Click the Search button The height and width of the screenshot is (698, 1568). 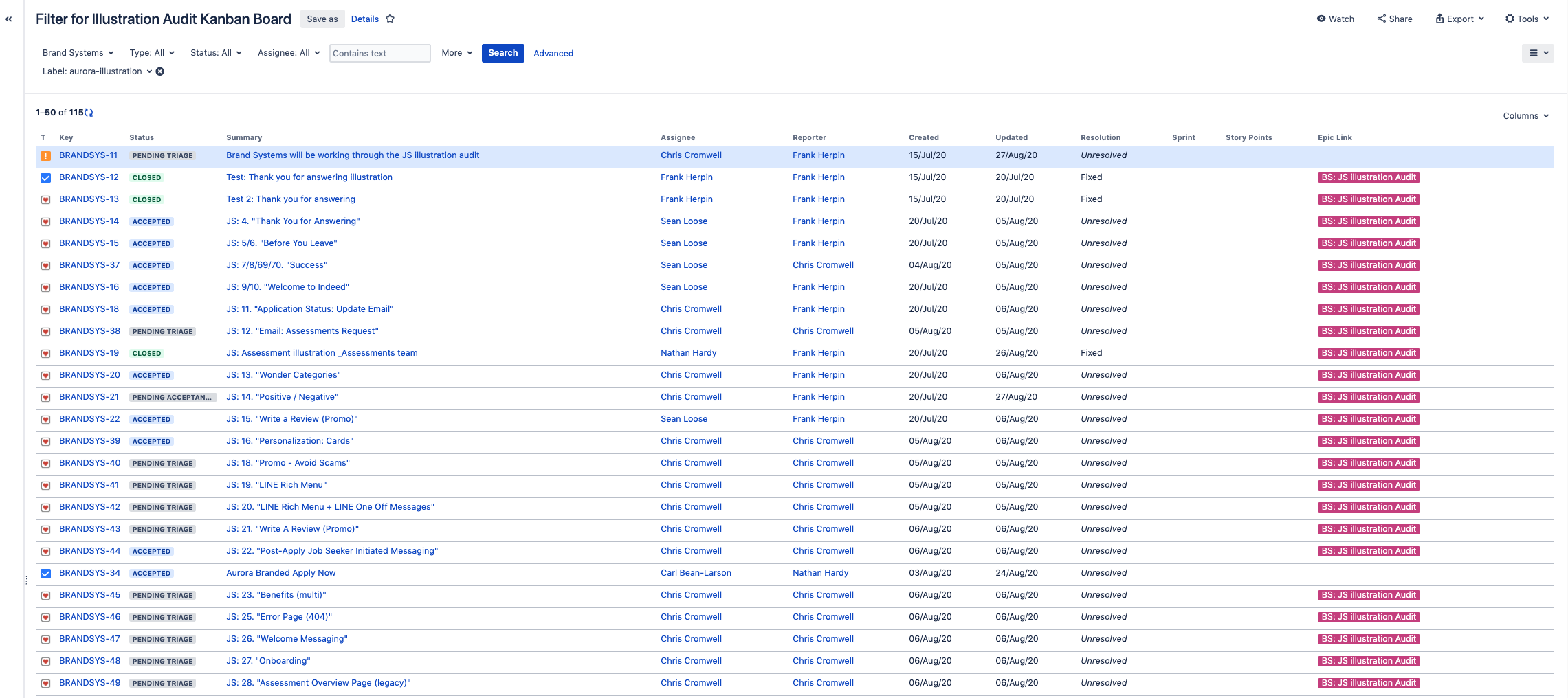click(503, 52)
